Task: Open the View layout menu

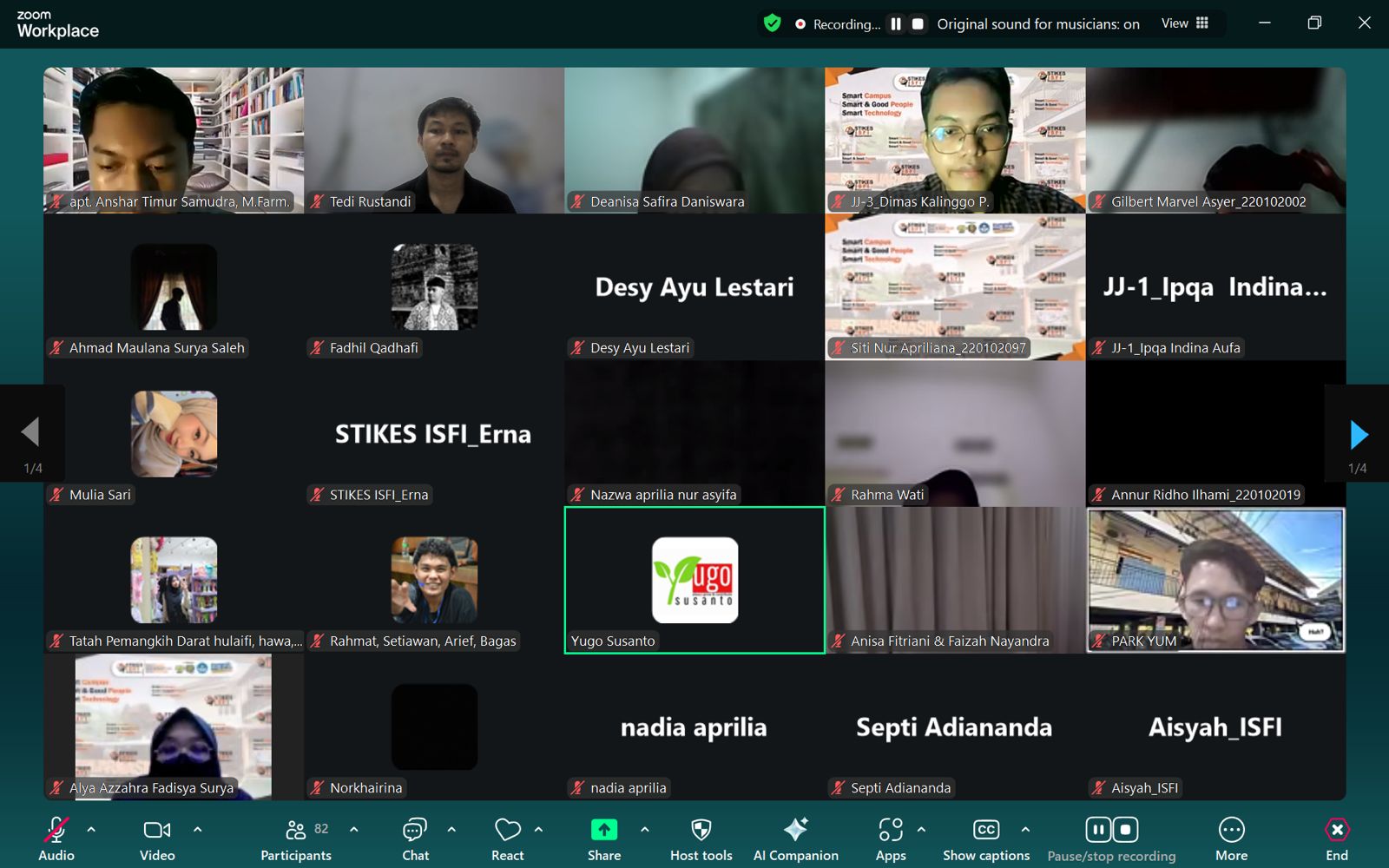Action: coord(1185,23)
